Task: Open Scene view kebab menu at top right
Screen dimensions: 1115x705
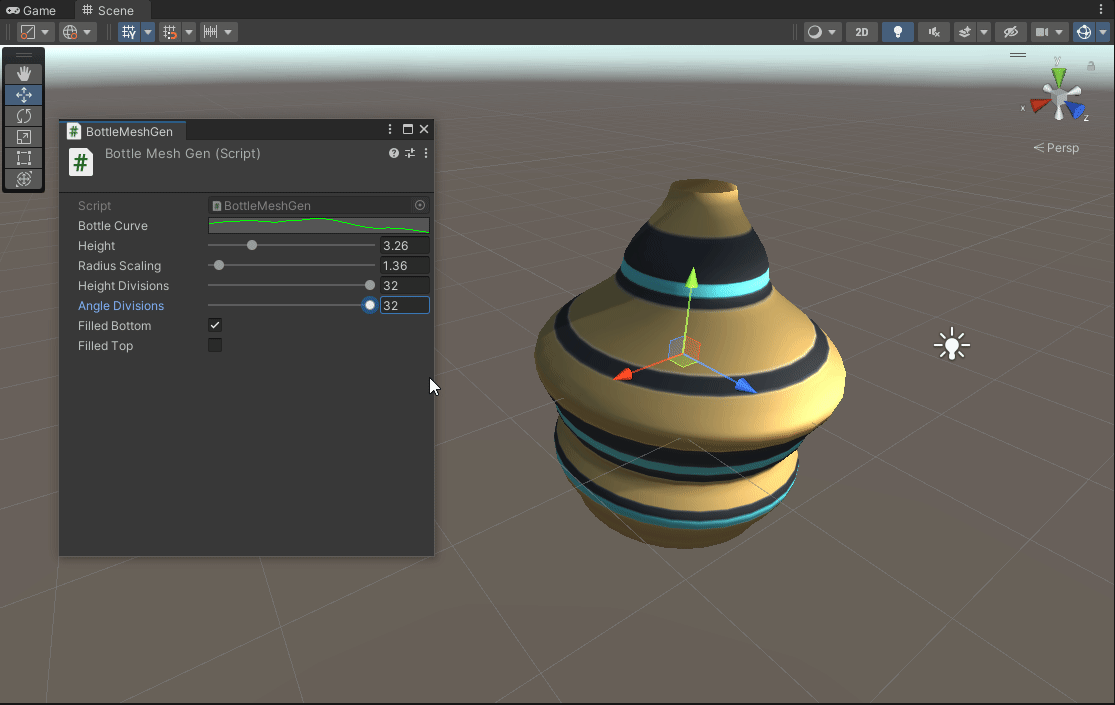Action: pyautogui.click(x=1101, y=10)
